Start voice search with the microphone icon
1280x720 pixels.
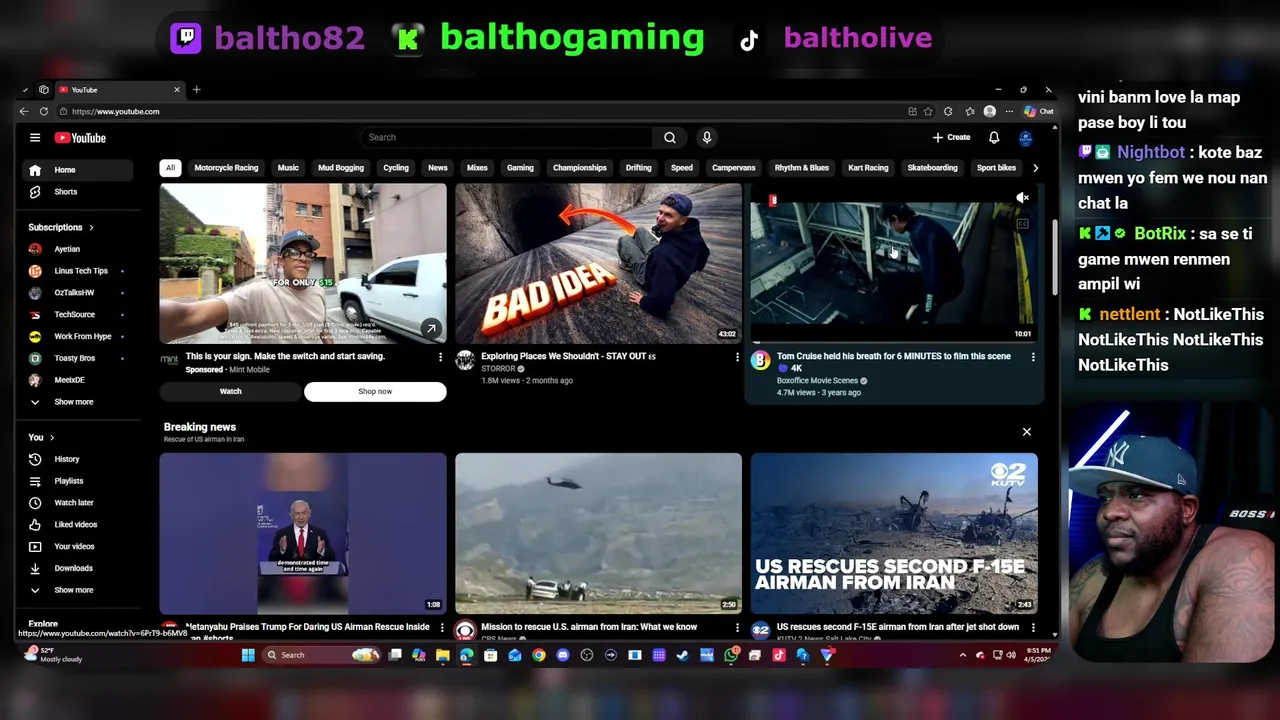pos(706,138)
